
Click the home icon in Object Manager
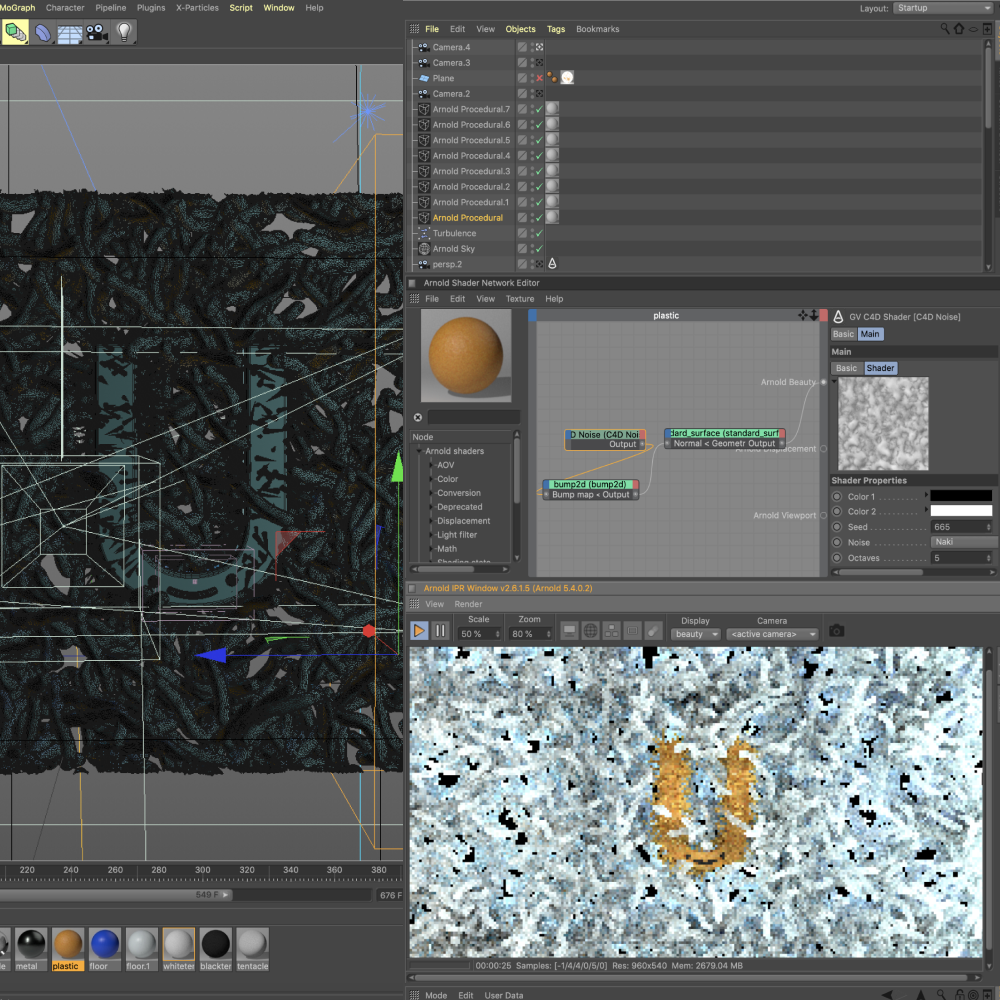pyautogui.click(x=959, y=29)
